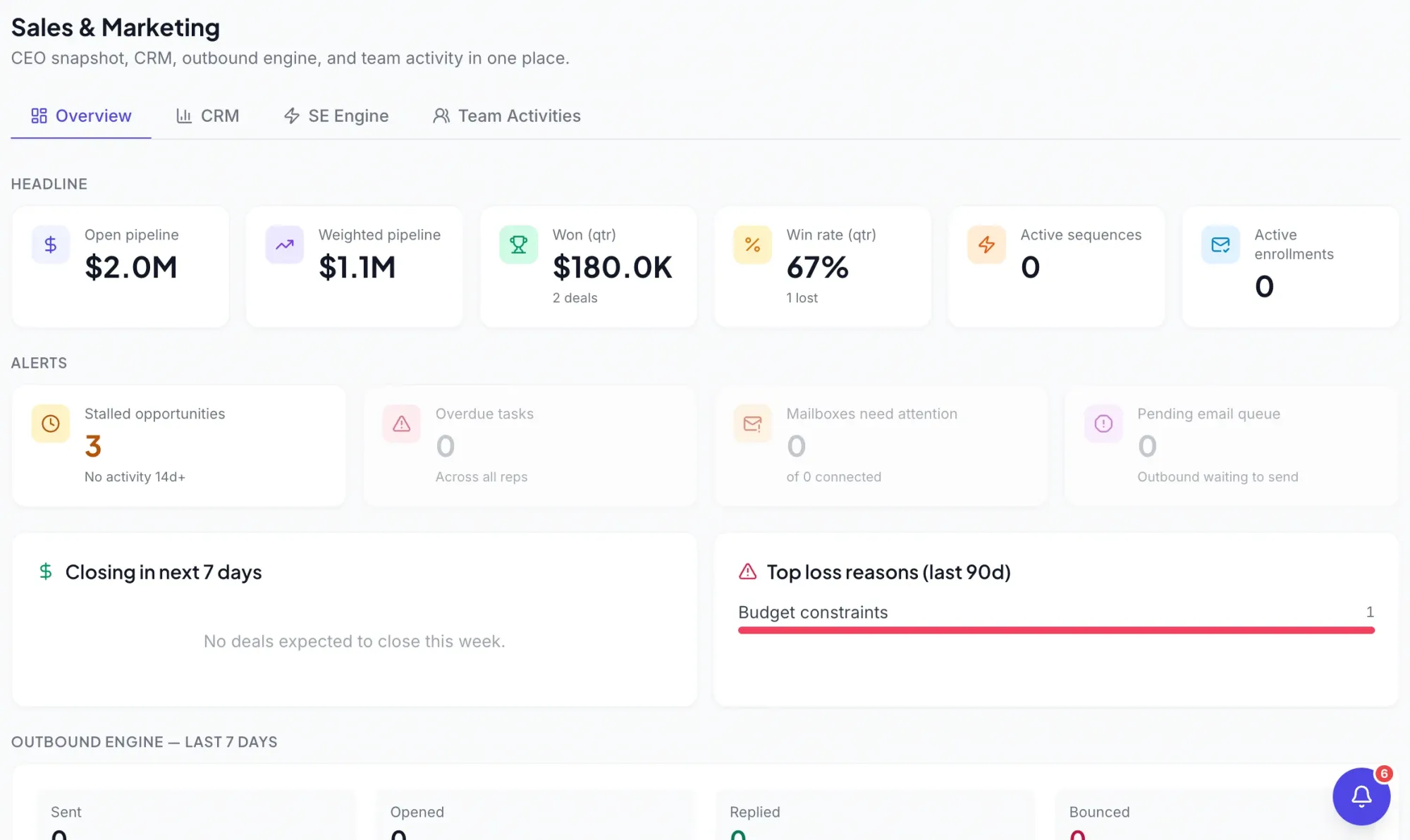The height and width of the screenshot is (840, 1410).
Task: Click the Closing in next 7 days heading
Action: pos(164,572)
